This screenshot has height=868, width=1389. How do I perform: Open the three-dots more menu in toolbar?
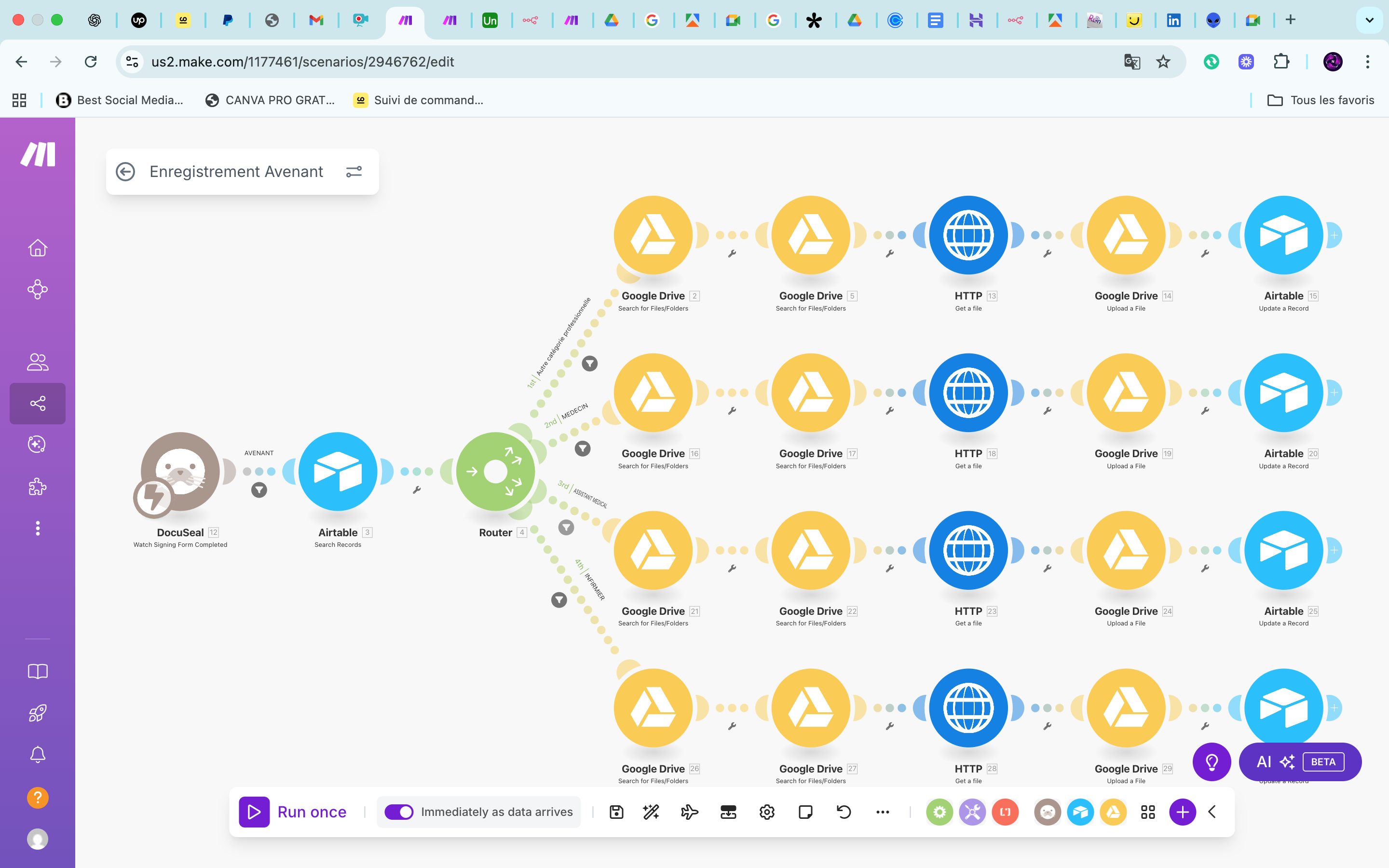pyautogui.click(x=882, y=812)
